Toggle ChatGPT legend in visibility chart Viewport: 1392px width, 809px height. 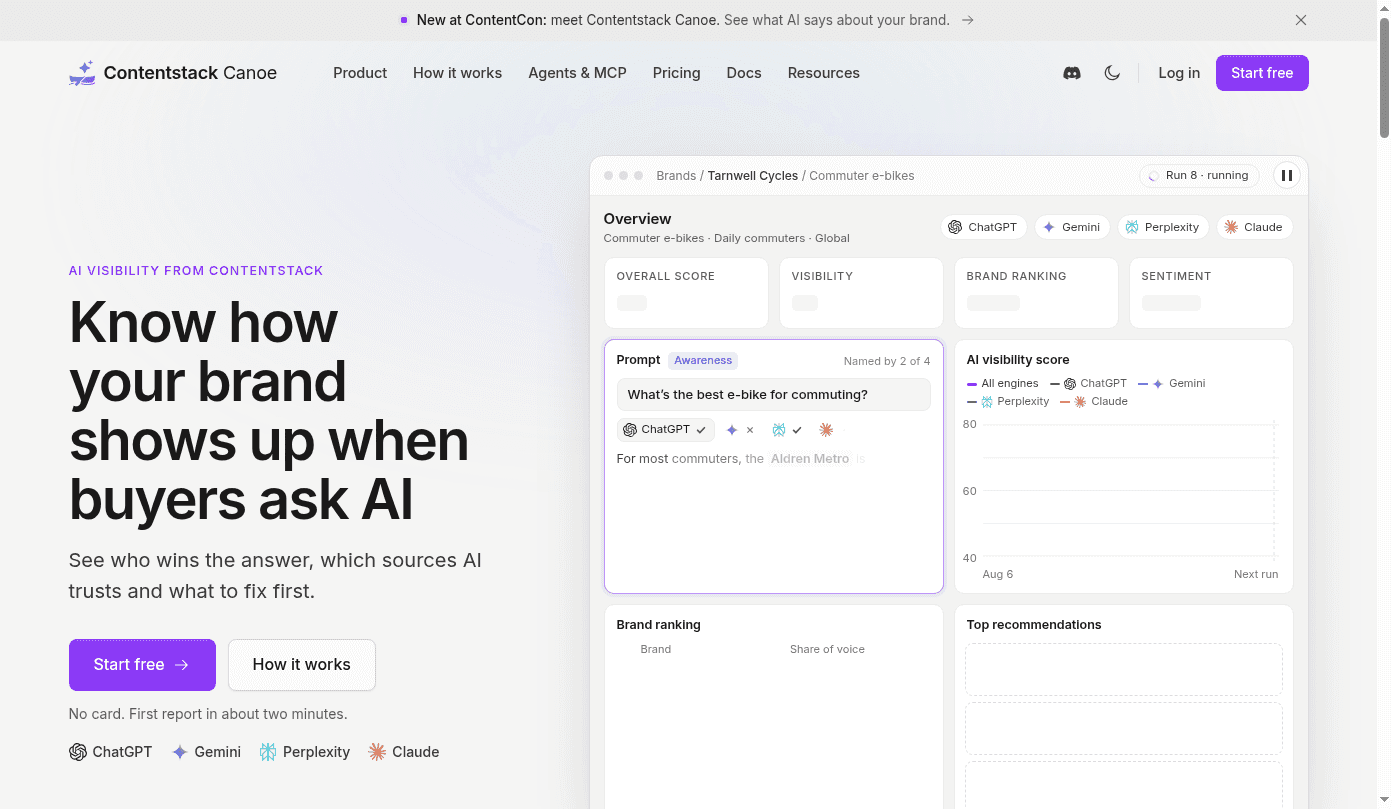[x=1089, y=384]
